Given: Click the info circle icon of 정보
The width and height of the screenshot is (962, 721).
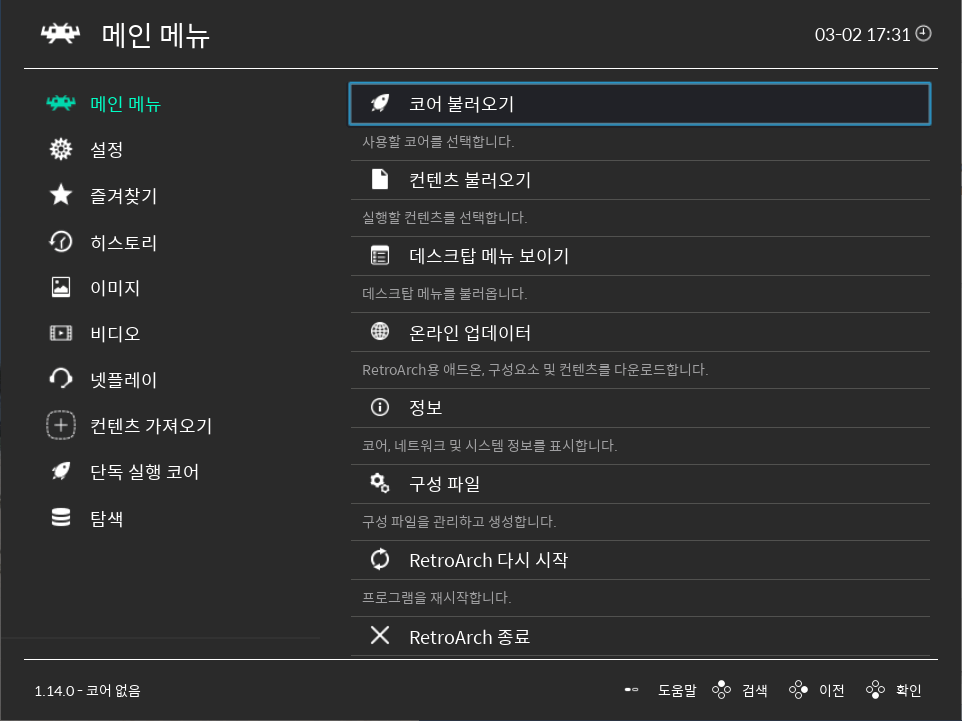Looking at the screenshot, I should point(380,407).
